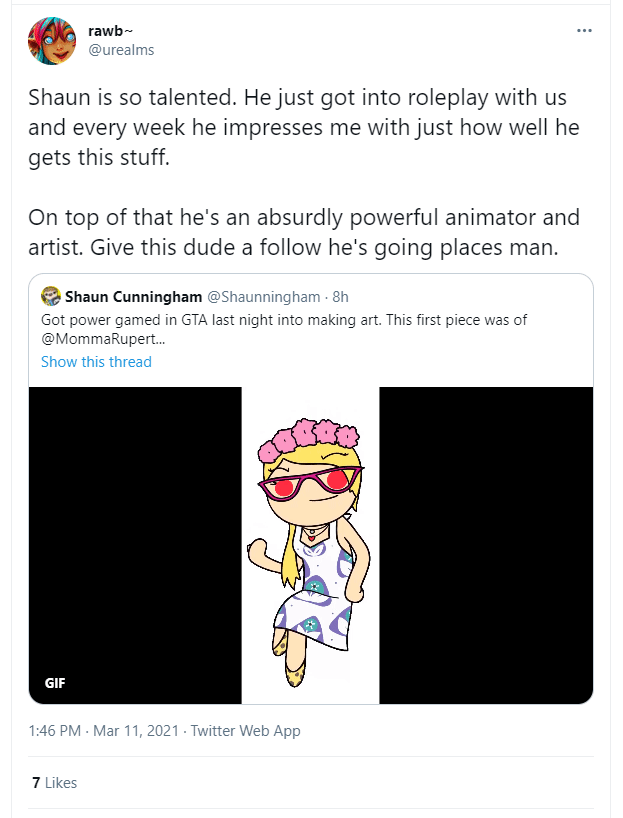The image size is (623, 818).
Task: View the 7 Likes list
Action: tap(54, 783)
